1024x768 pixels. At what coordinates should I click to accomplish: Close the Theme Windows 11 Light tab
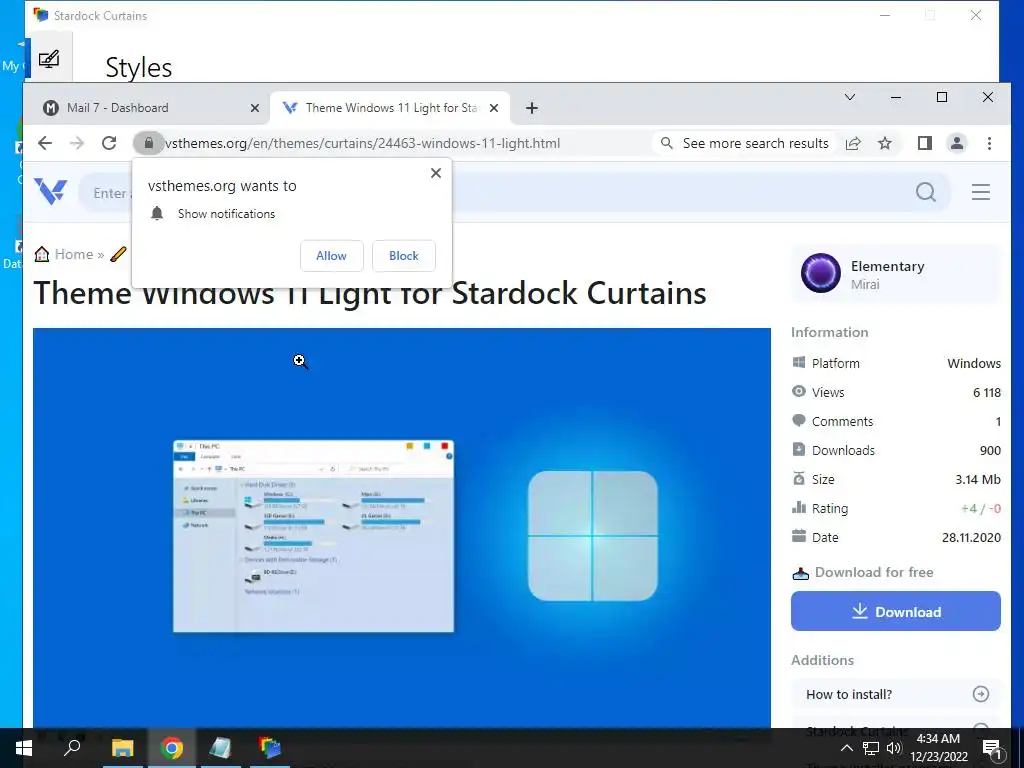coord(494,108)
